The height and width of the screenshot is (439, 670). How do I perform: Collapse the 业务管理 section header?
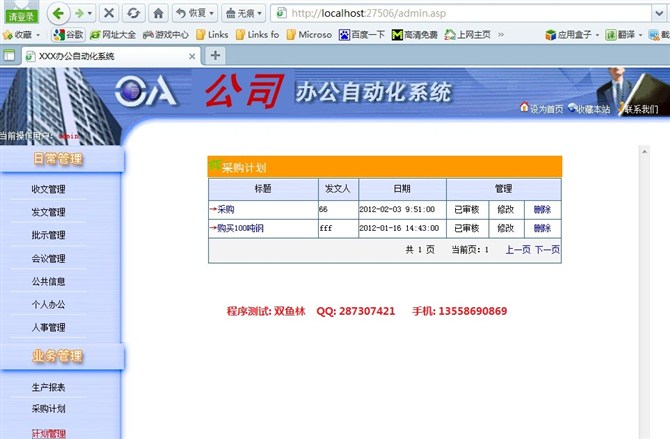click(x=60, y=356)
